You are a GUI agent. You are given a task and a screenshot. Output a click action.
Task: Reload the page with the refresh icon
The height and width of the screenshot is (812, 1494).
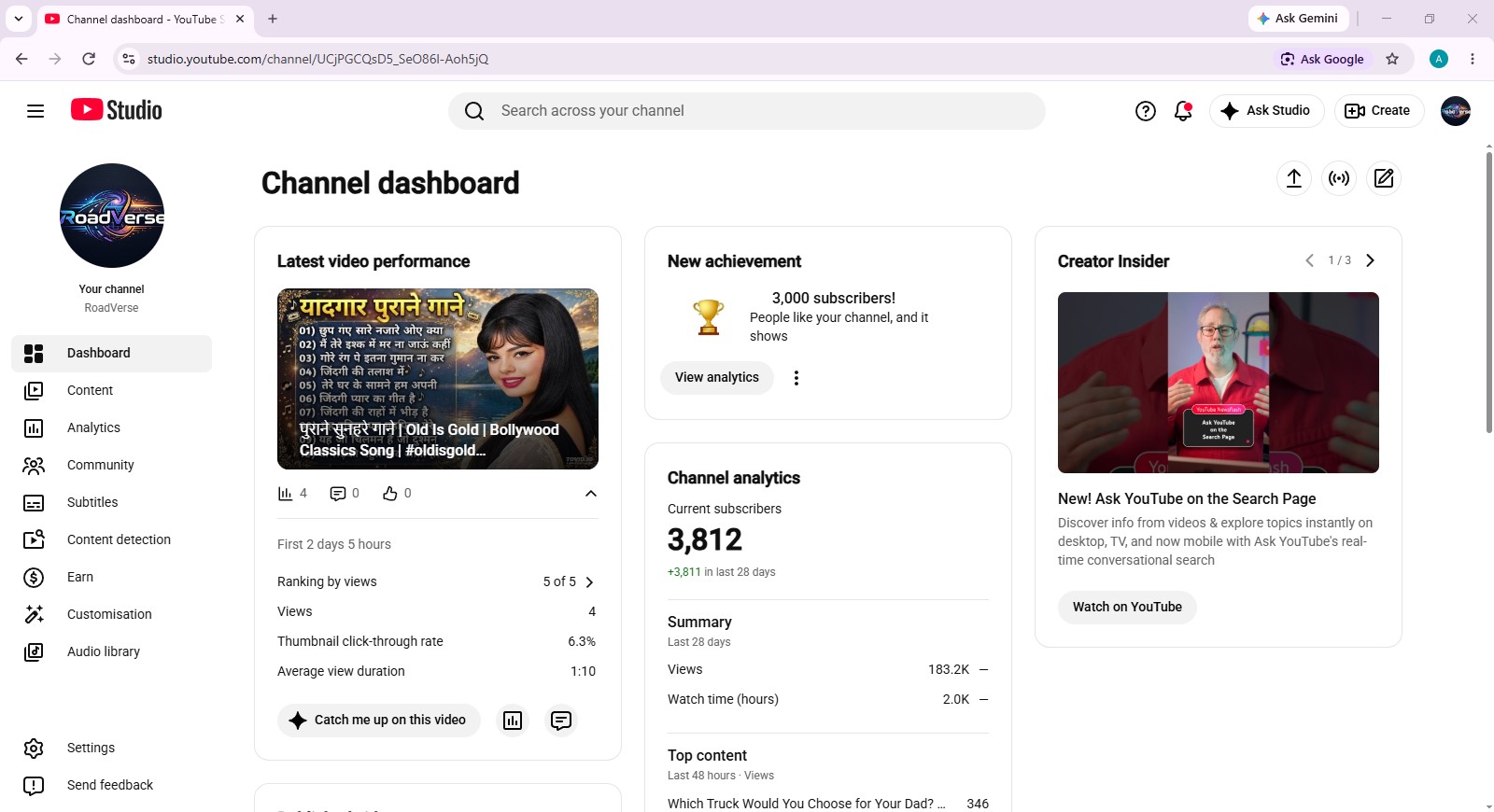[x=89, y=59]
